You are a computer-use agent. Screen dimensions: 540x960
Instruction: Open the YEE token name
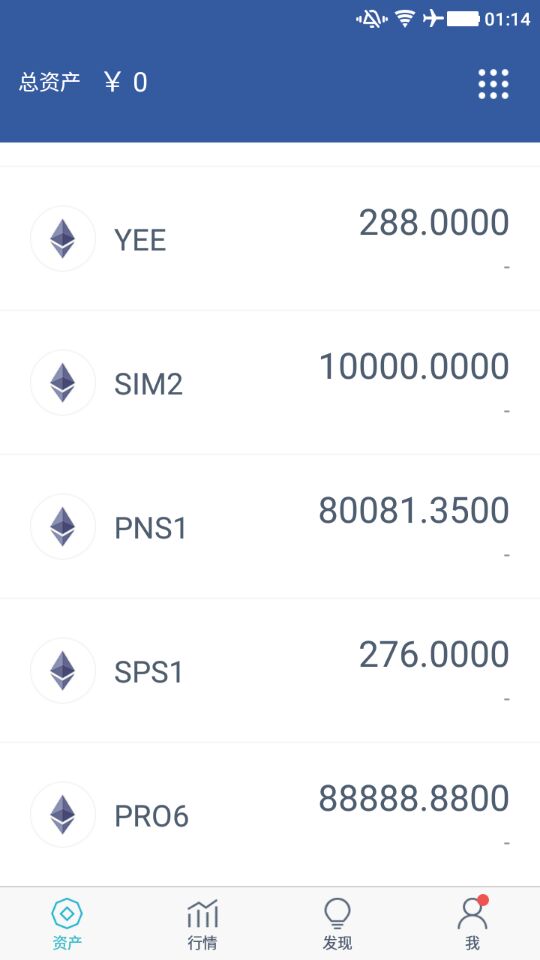(140, 240)
